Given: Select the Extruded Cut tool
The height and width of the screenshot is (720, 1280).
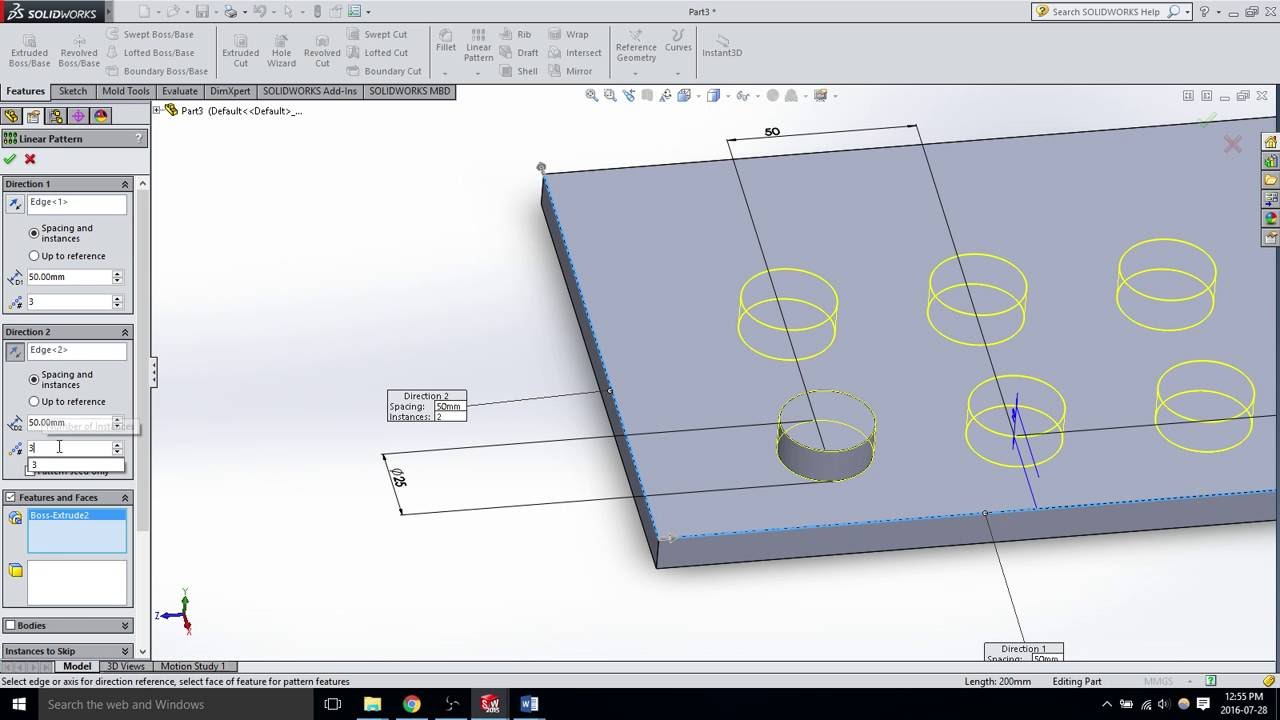Looking at the screenshot, I should point(241,50).
